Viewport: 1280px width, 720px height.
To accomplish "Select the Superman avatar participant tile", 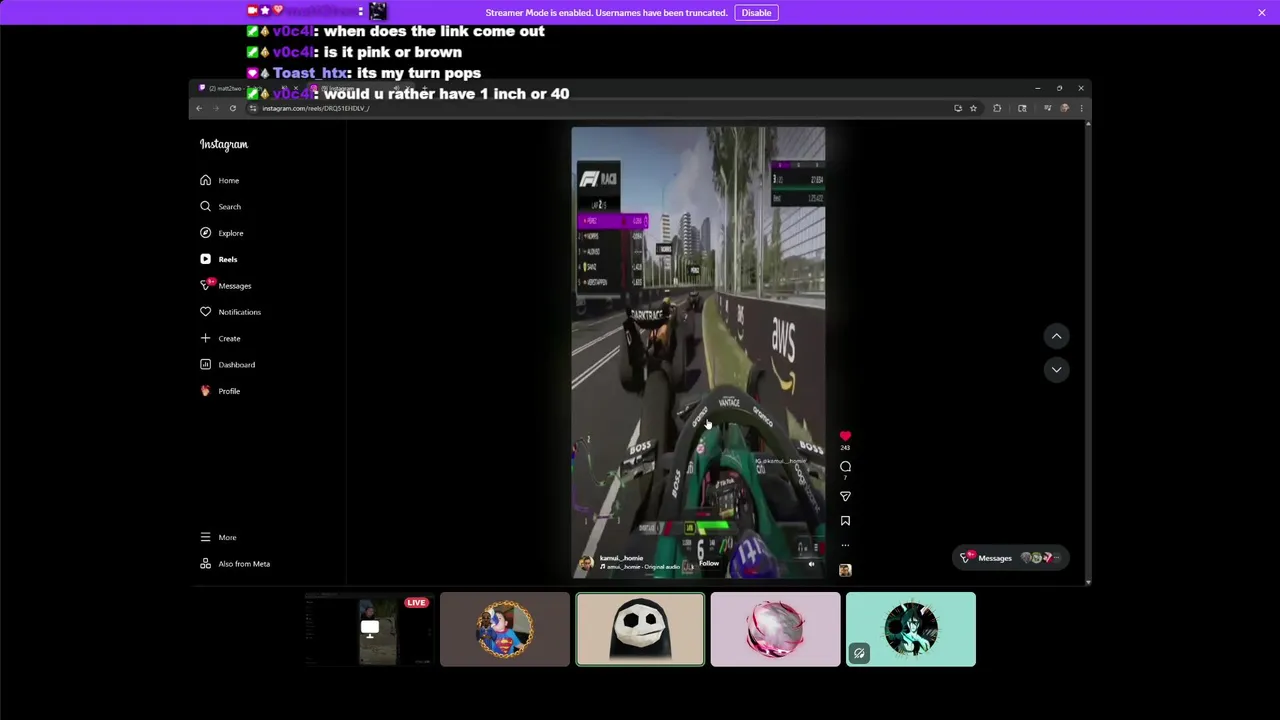I will [505, 629].
